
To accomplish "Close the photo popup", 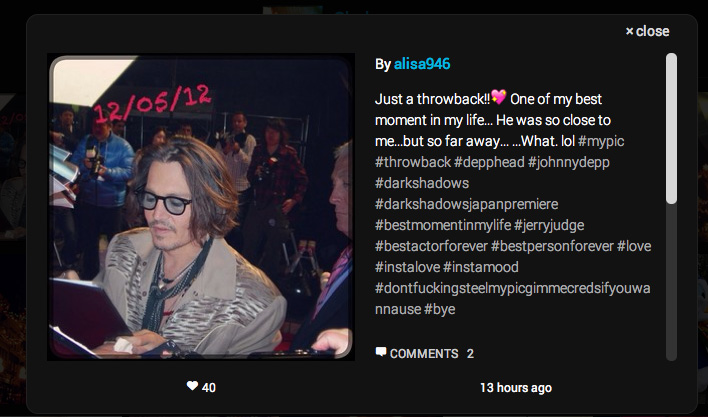I will [x=647, y=31].
